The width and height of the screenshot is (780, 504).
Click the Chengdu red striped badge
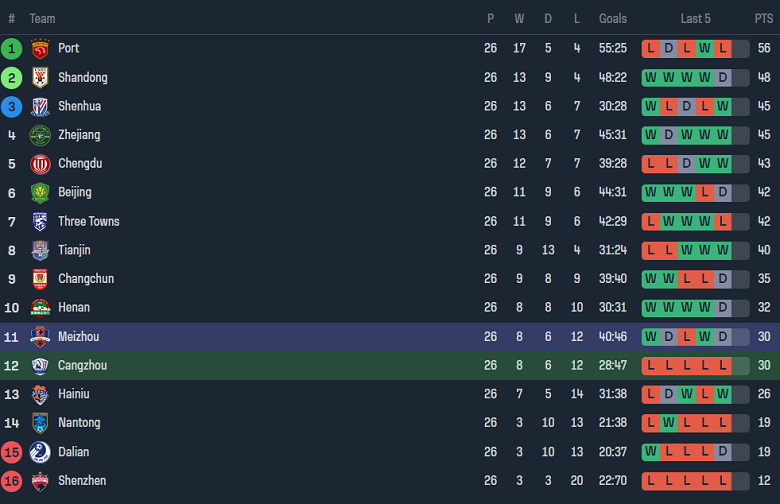pos(40,164)
